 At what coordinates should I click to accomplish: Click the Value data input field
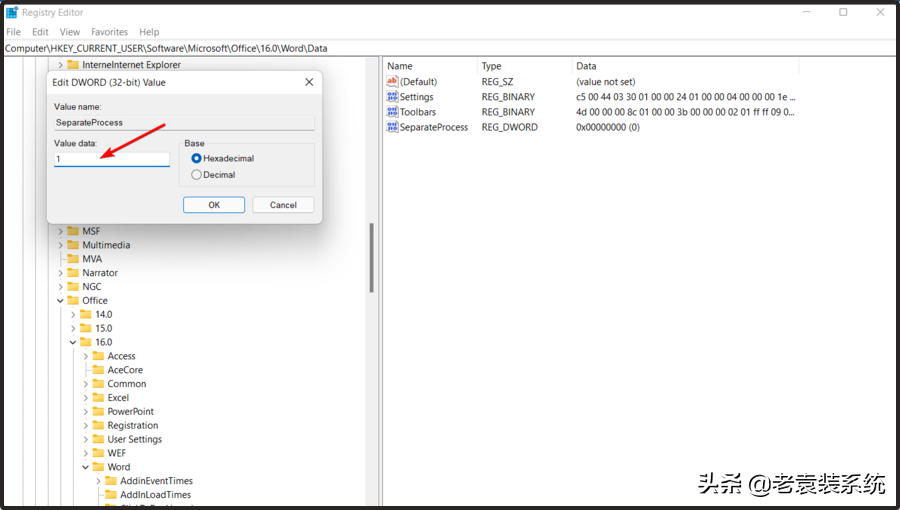click(112, 159)
